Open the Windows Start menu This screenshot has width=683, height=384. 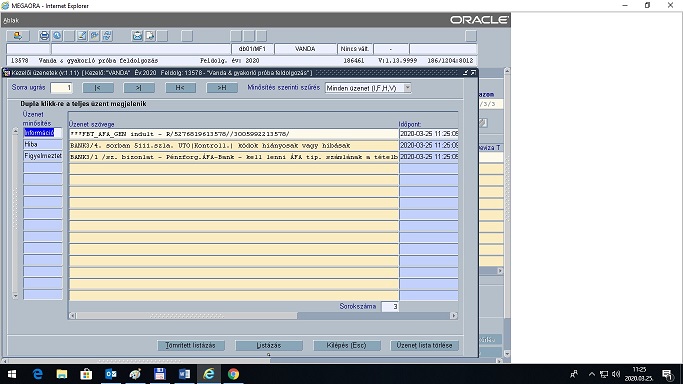point(12,374)
